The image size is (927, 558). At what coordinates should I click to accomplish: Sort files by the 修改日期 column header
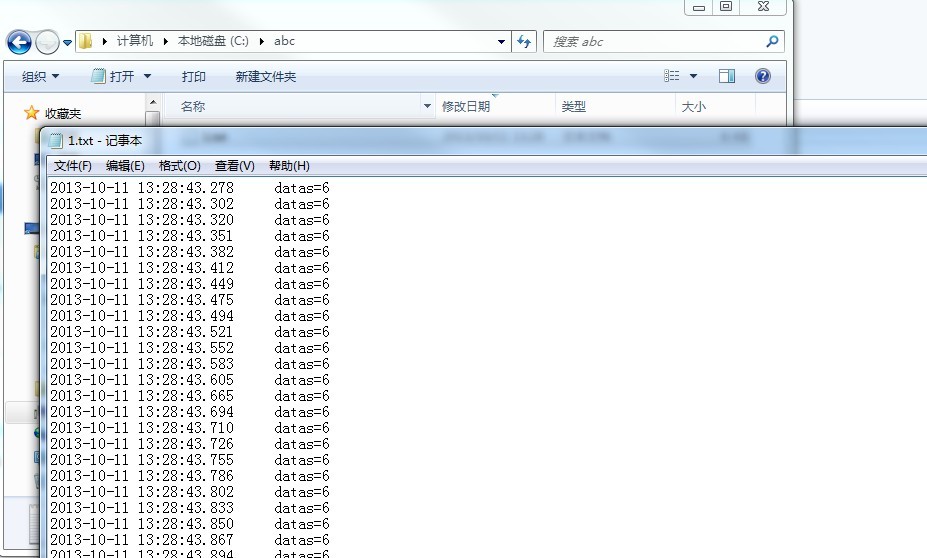coord(466,106)
